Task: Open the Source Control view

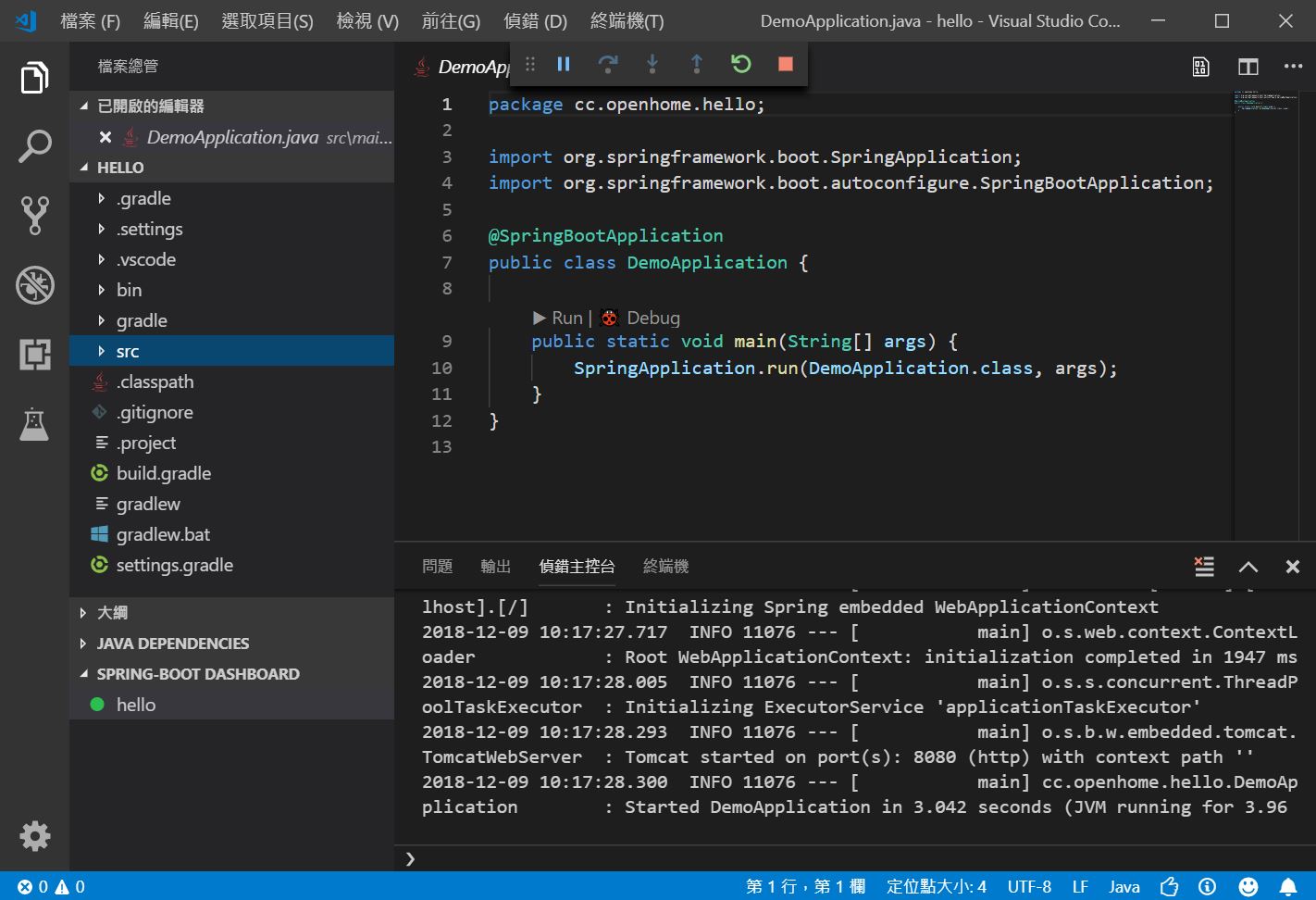Action: coord(34,215)
